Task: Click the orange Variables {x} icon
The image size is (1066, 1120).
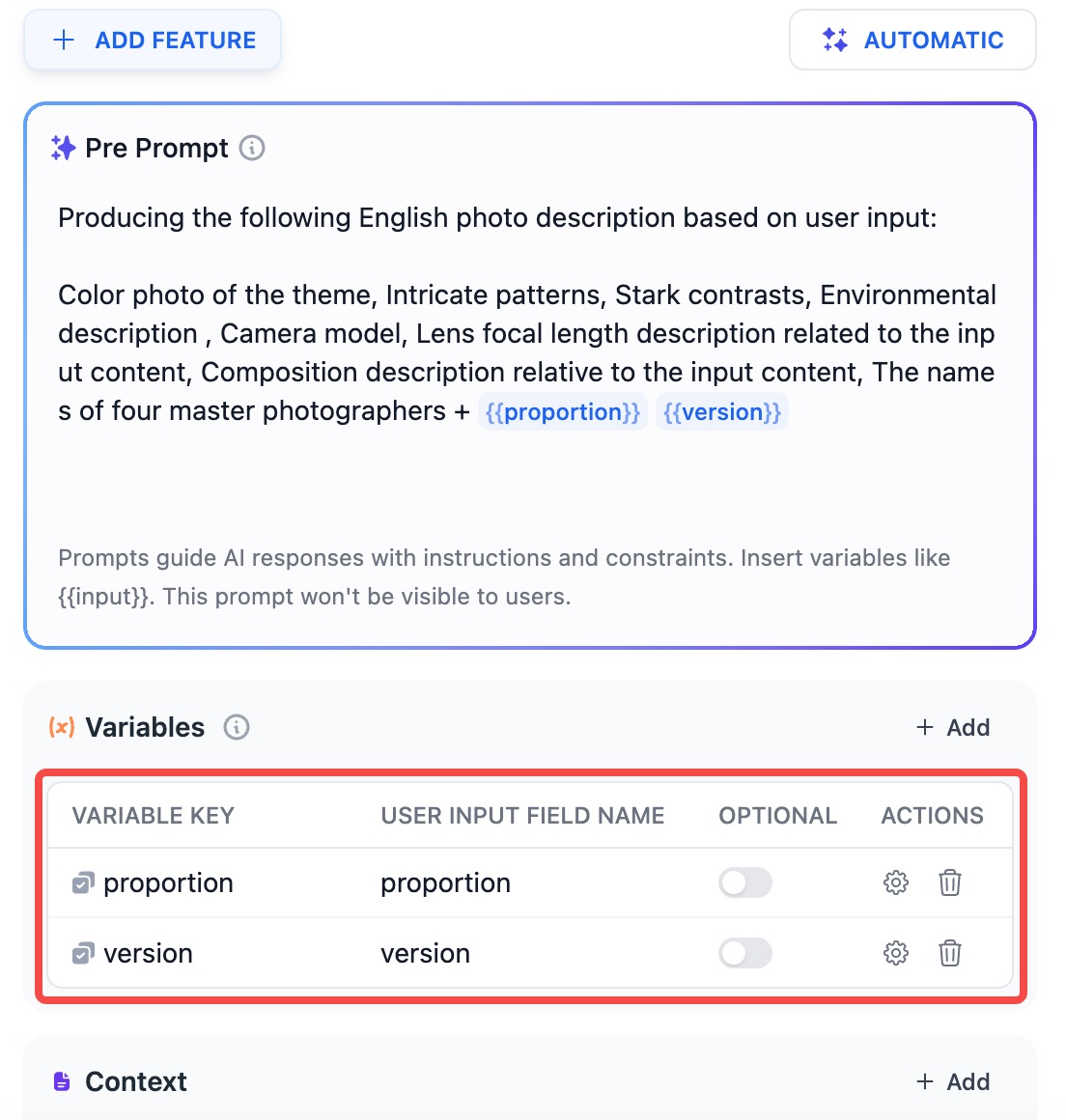Action: [x=62, y=727]
